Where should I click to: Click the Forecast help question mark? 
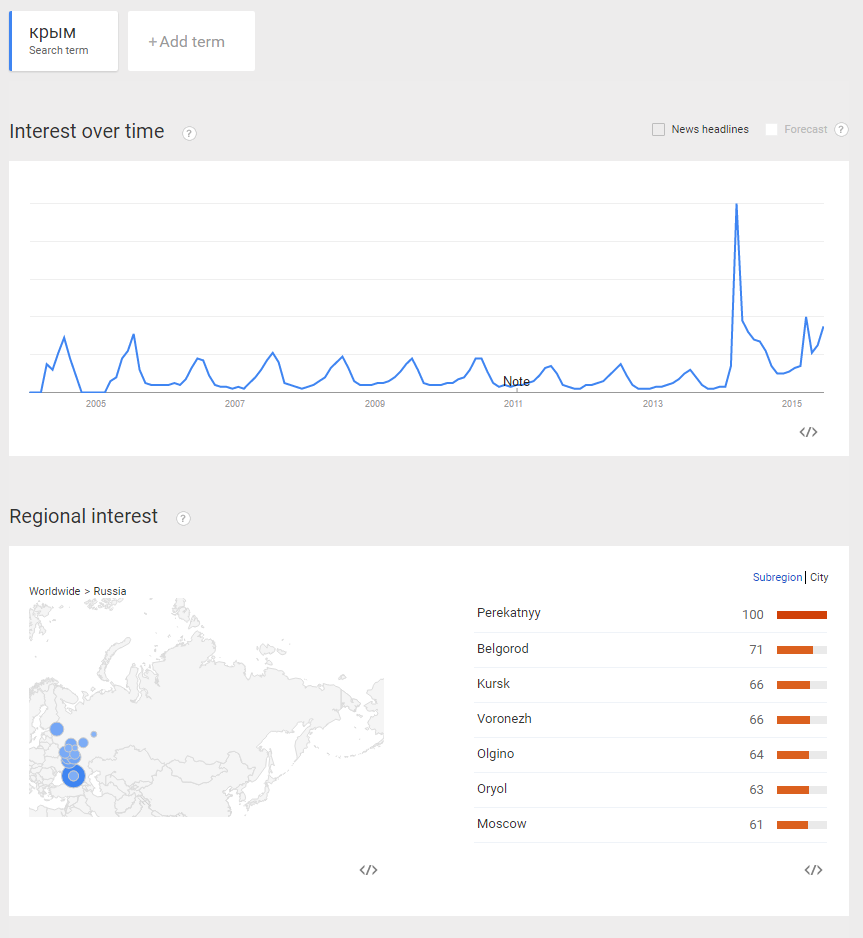coord(841,129)
